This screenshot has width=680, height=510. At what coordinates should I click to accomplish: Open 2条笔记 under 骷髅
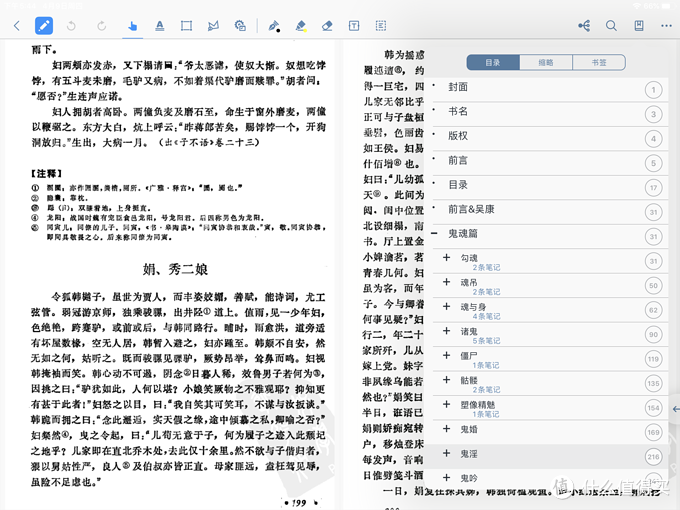point(487,390)
